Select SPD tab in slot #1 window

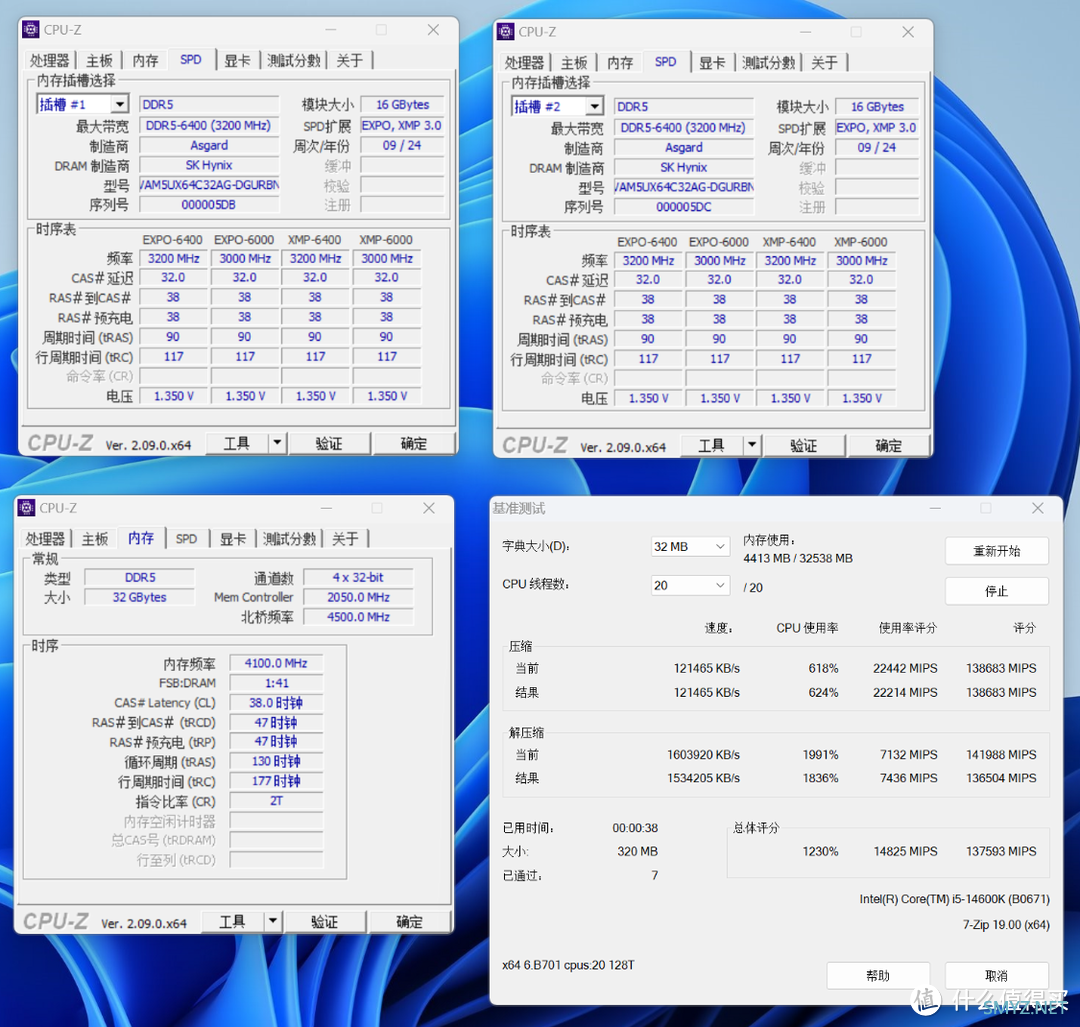191,60
